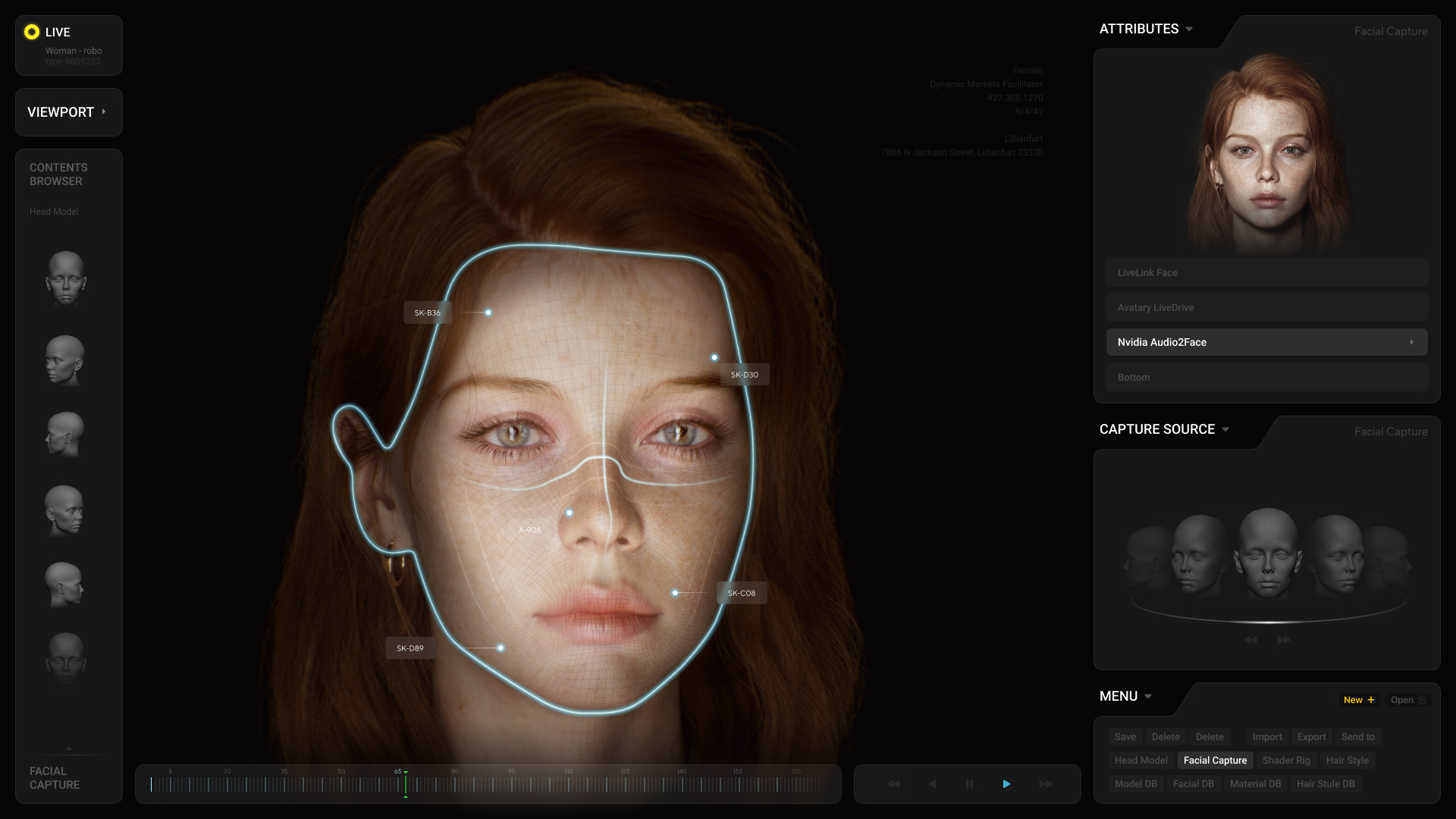Image resolution: width=1456 pixels, height=819 pixels.
Task: Toggle the yellow LIVE indicator
Action: point(32,32)
